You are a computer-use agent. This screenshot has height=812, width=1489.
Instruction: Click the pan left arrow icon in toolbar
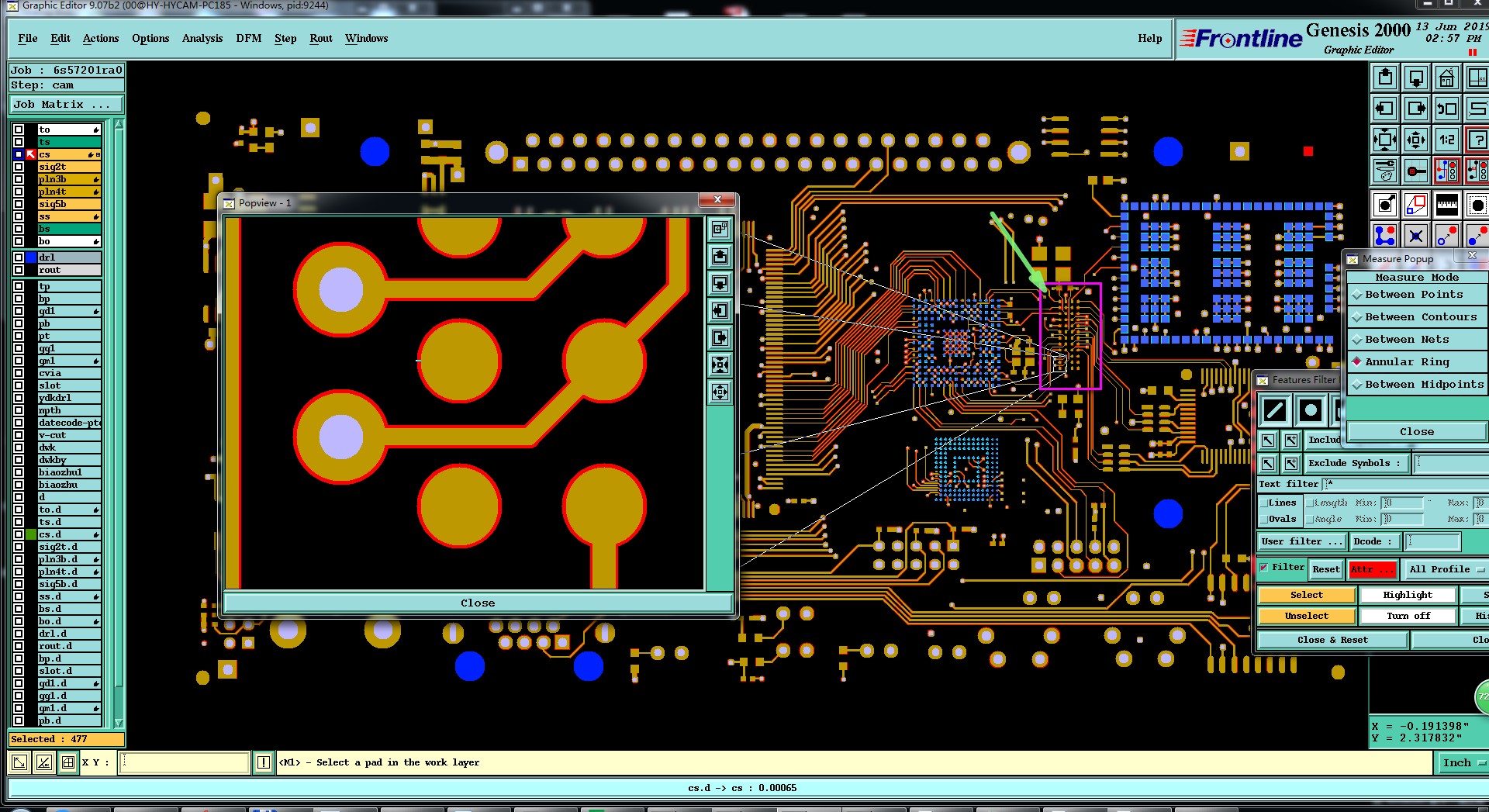tap(1385, 109)
